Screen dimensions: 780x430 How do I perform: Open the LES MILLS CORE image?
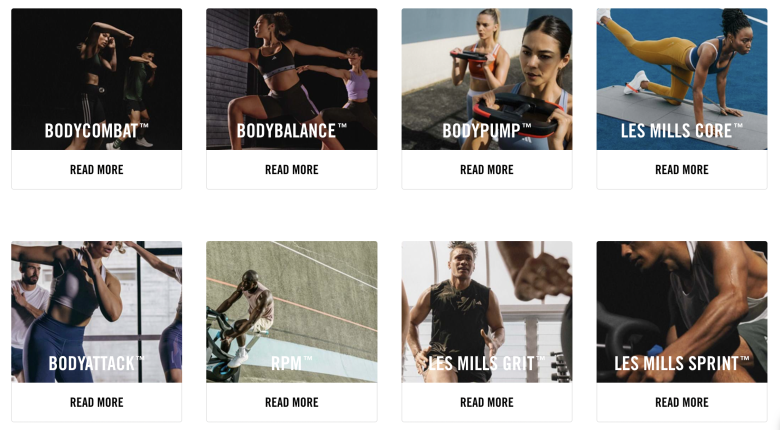[682, 79]
